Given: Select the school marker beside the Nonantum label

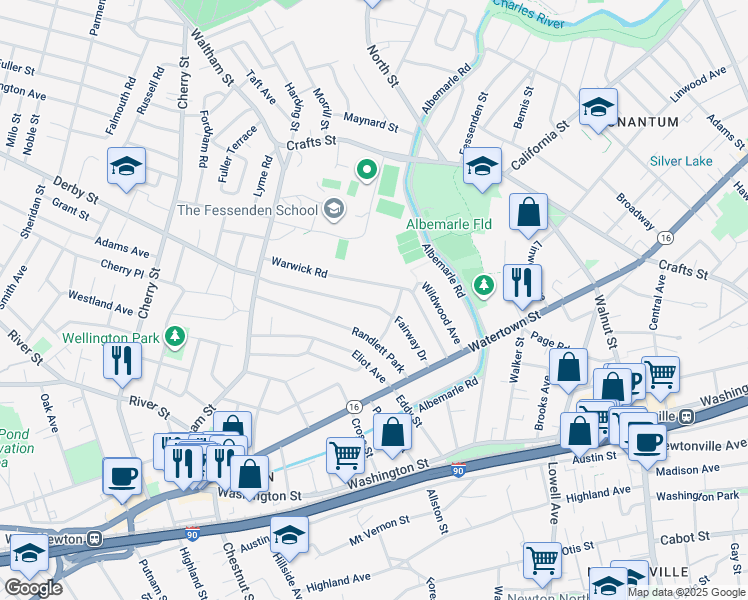Looking at the screenshot, I should 598,107.
